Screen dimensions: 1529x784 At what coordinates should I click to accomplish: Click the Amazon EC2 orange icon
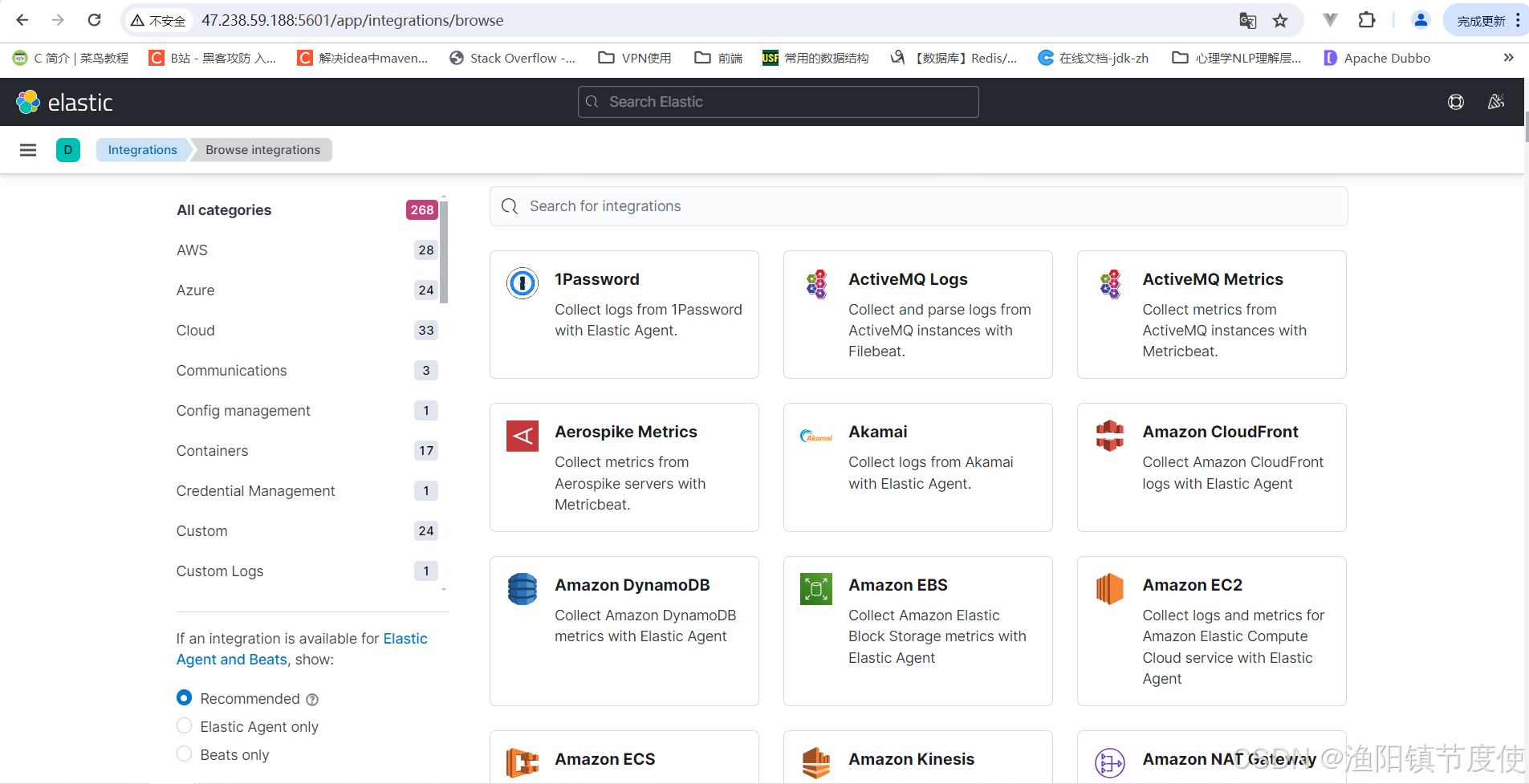pos(1110,589)
